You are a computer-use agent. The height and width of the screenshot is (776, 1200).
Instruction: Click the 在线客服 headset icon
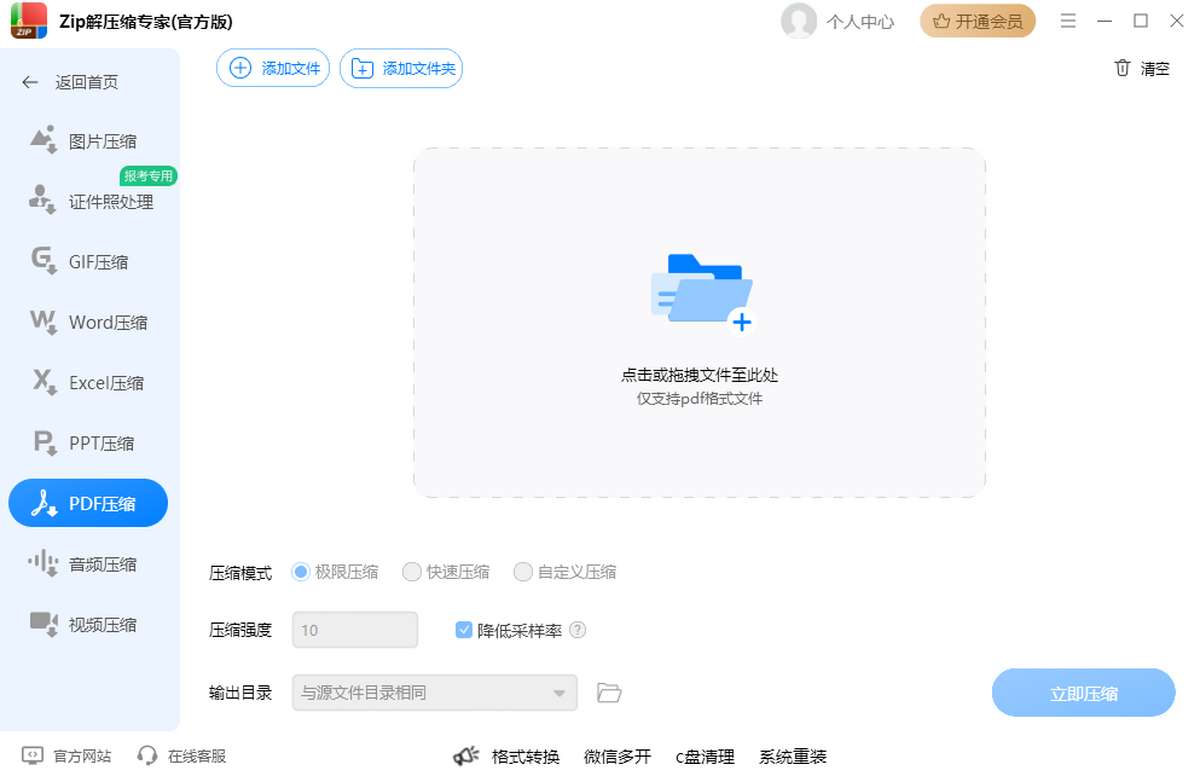[148, 756]
